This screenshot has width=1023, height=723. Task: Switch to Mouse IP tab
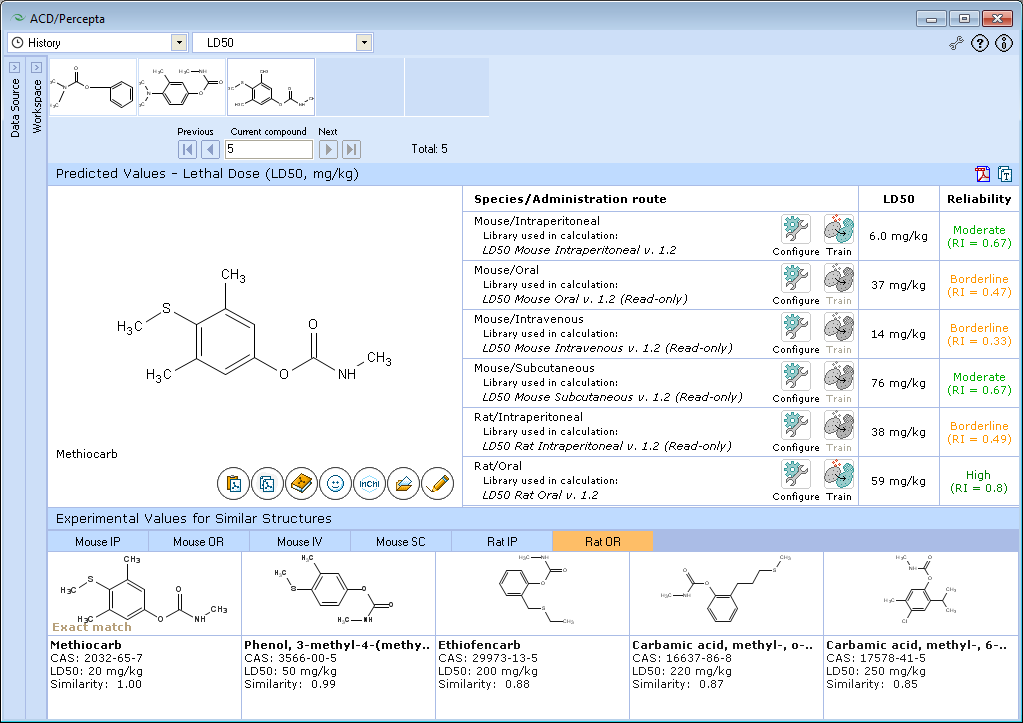98,542
